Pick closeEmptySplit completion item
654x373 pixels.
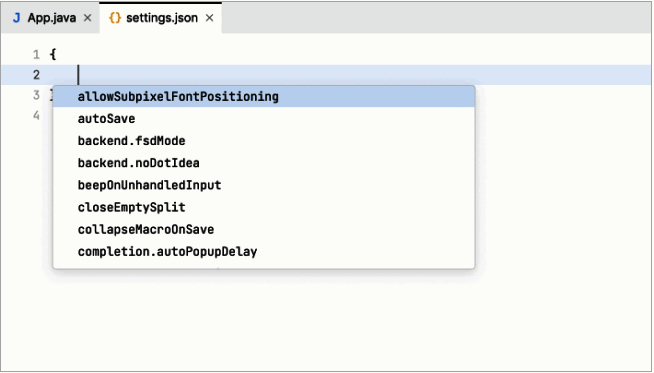tap(264, 207)
